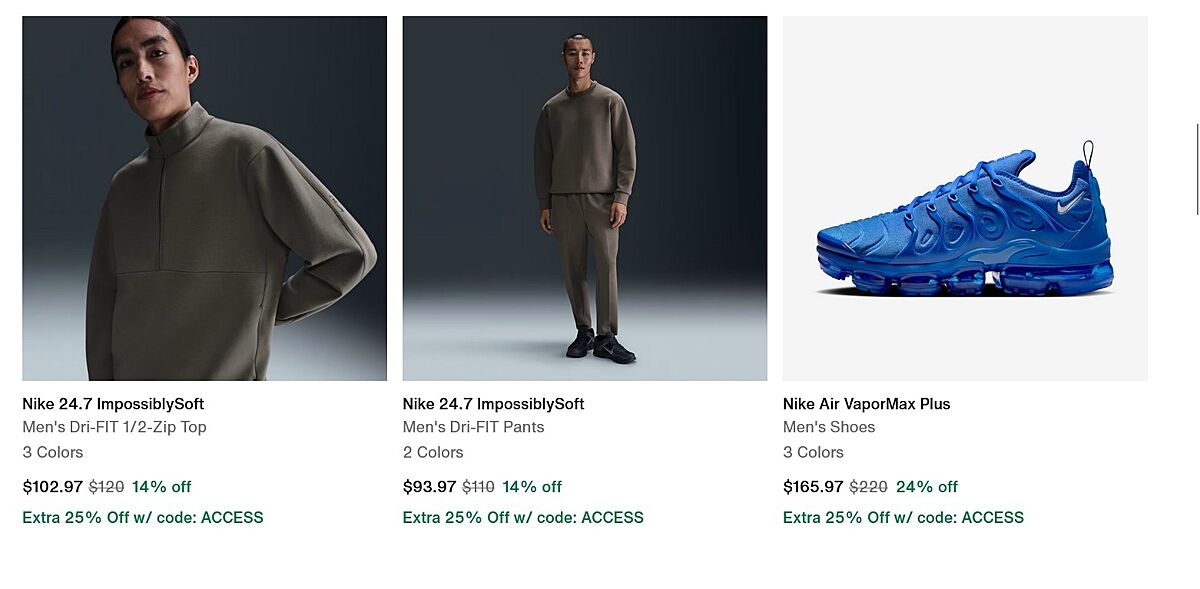Click the first Nike 24.7 ImpossiblySoft title

tap(113, 404)
